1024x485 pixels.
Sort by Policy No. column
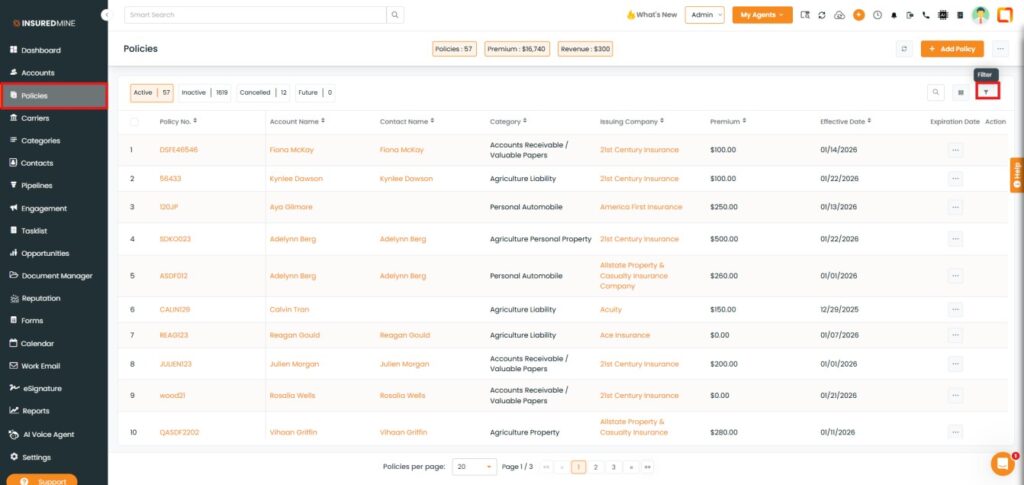[195, 122]
